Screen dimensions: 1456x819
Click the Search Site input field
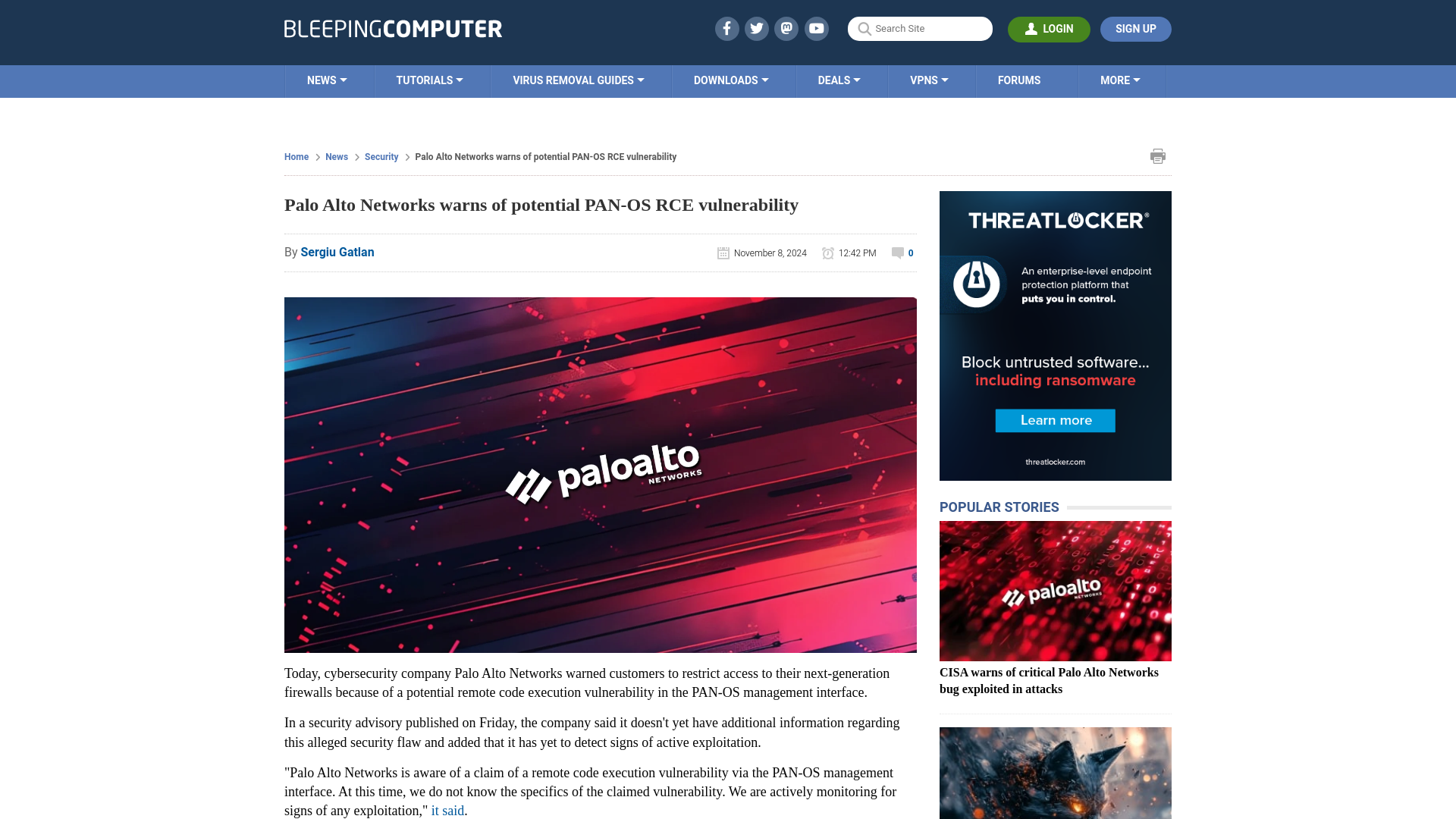pyautogui.click(x=920, y=29)
